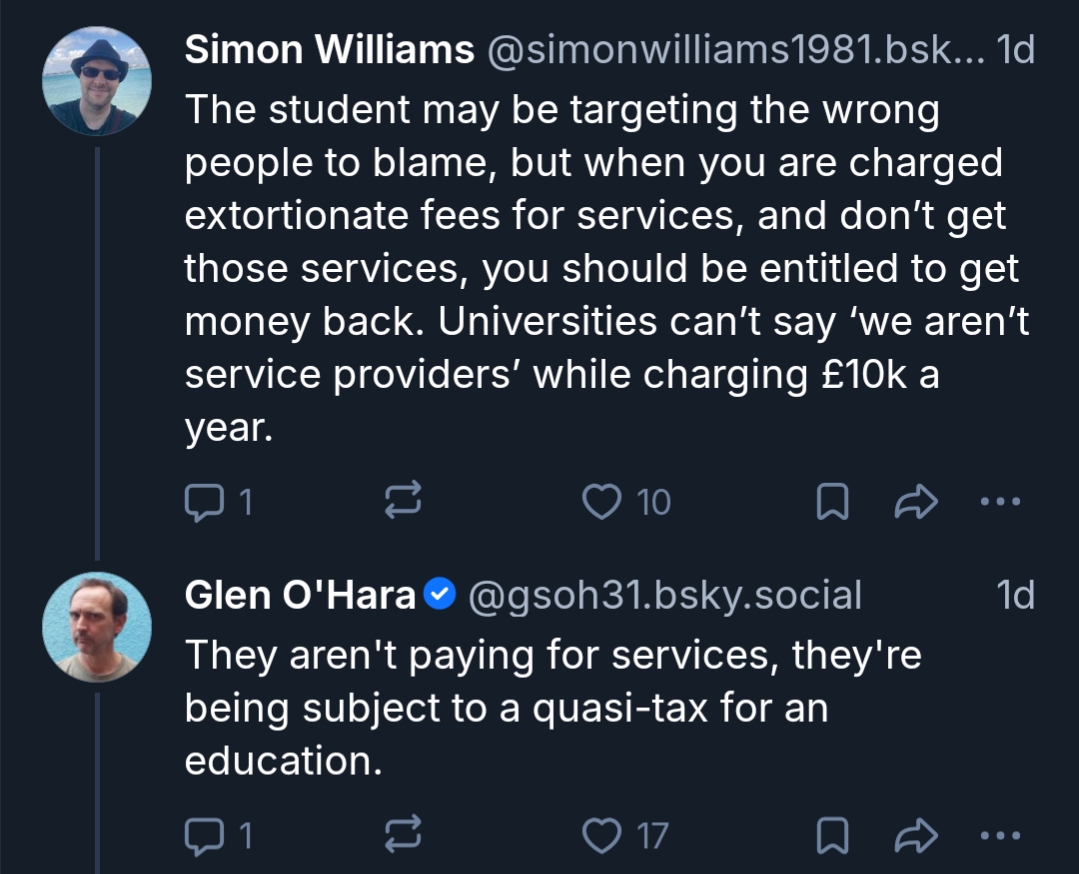
Task: Repost Glen O'Hara's post
Action: point(405,834)
